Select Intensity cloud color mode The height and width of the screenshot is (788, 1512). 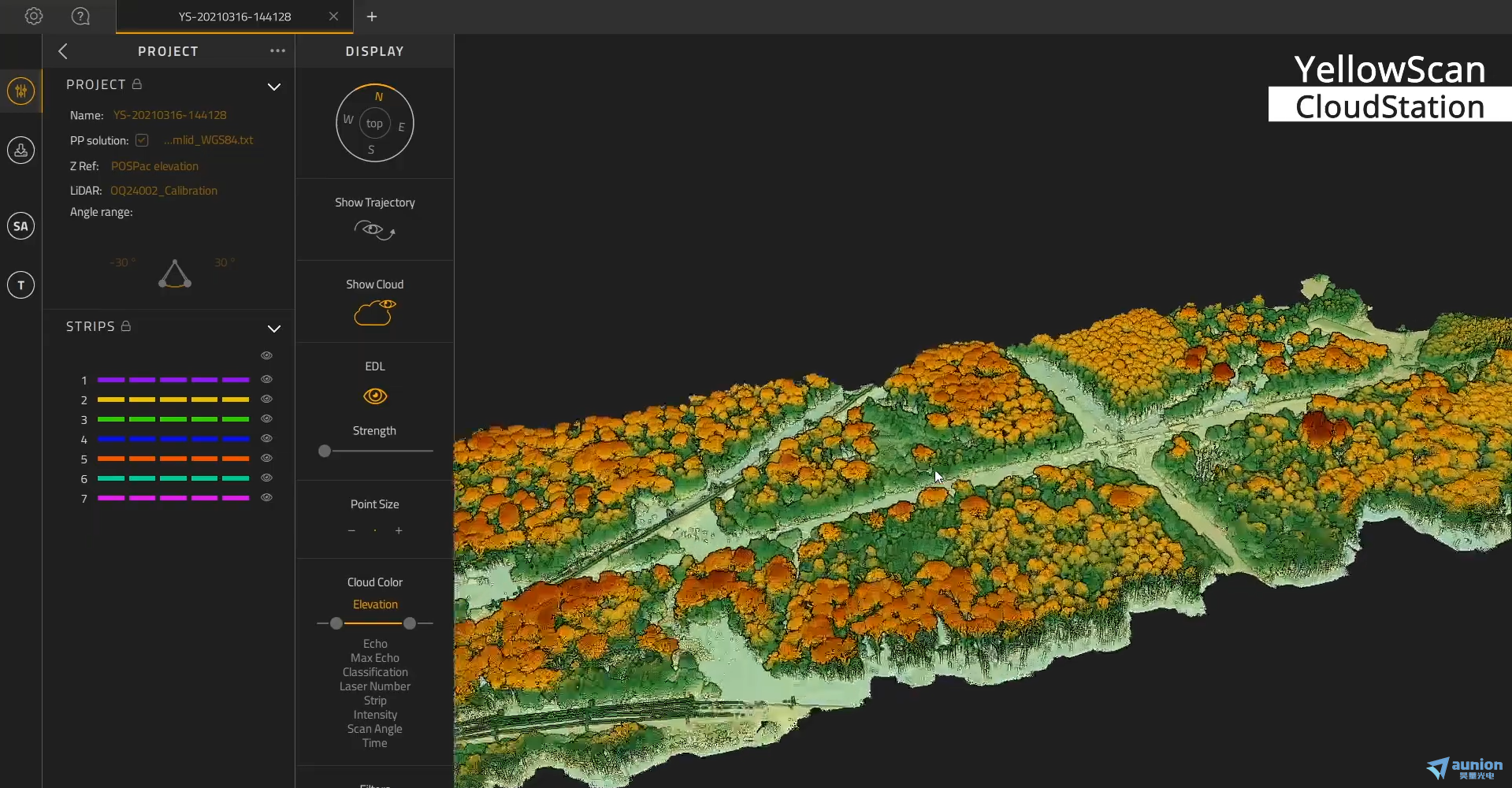point(375,715)
